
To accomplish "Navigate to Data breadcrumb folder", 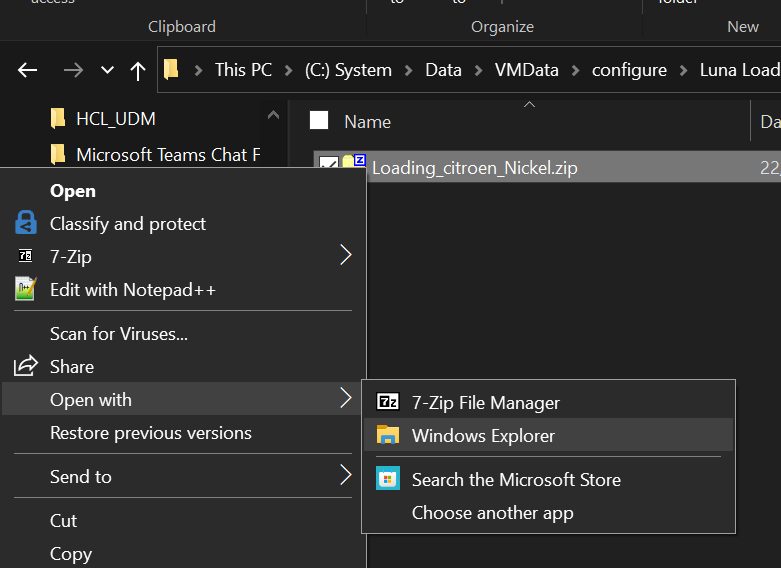I will 443,70.
